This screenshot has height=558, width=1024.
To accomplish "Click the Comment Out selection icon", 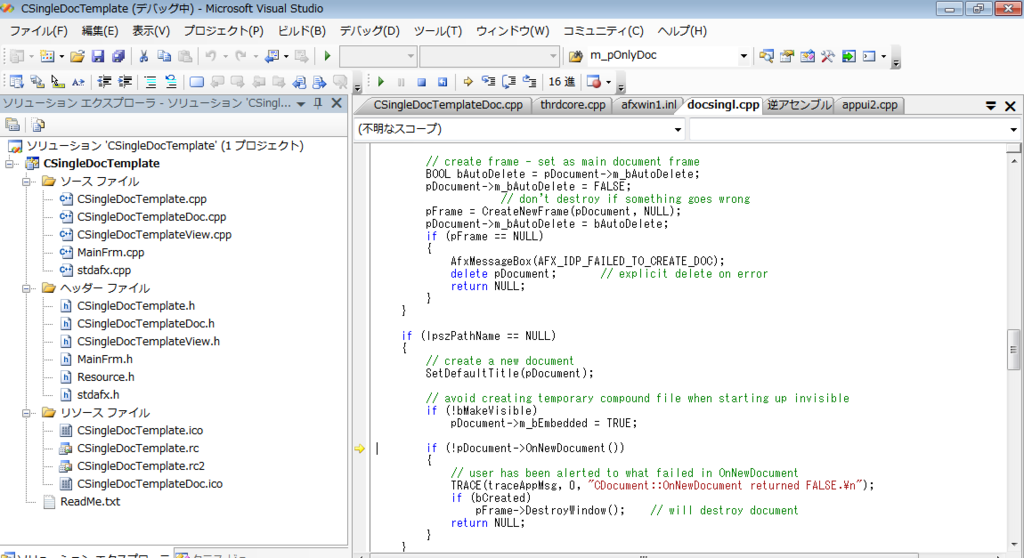I will 150,82.
